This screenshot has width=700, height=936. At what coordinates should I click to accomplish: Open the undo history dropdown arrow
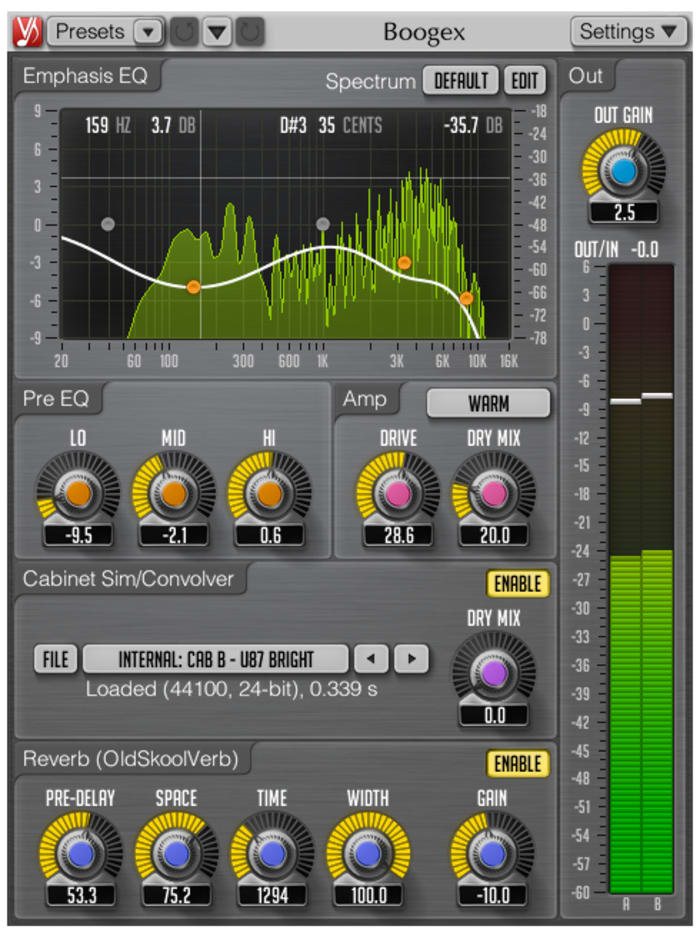217,32
